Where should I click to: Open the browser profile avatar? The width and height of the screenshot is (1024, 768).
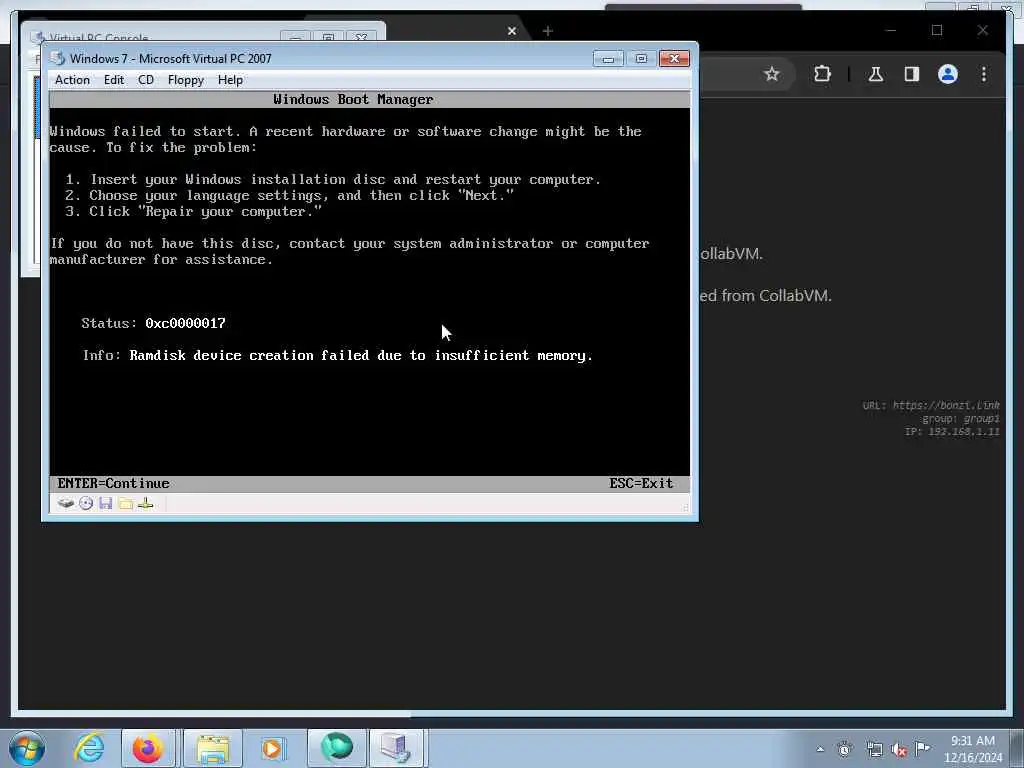[948, 74]
